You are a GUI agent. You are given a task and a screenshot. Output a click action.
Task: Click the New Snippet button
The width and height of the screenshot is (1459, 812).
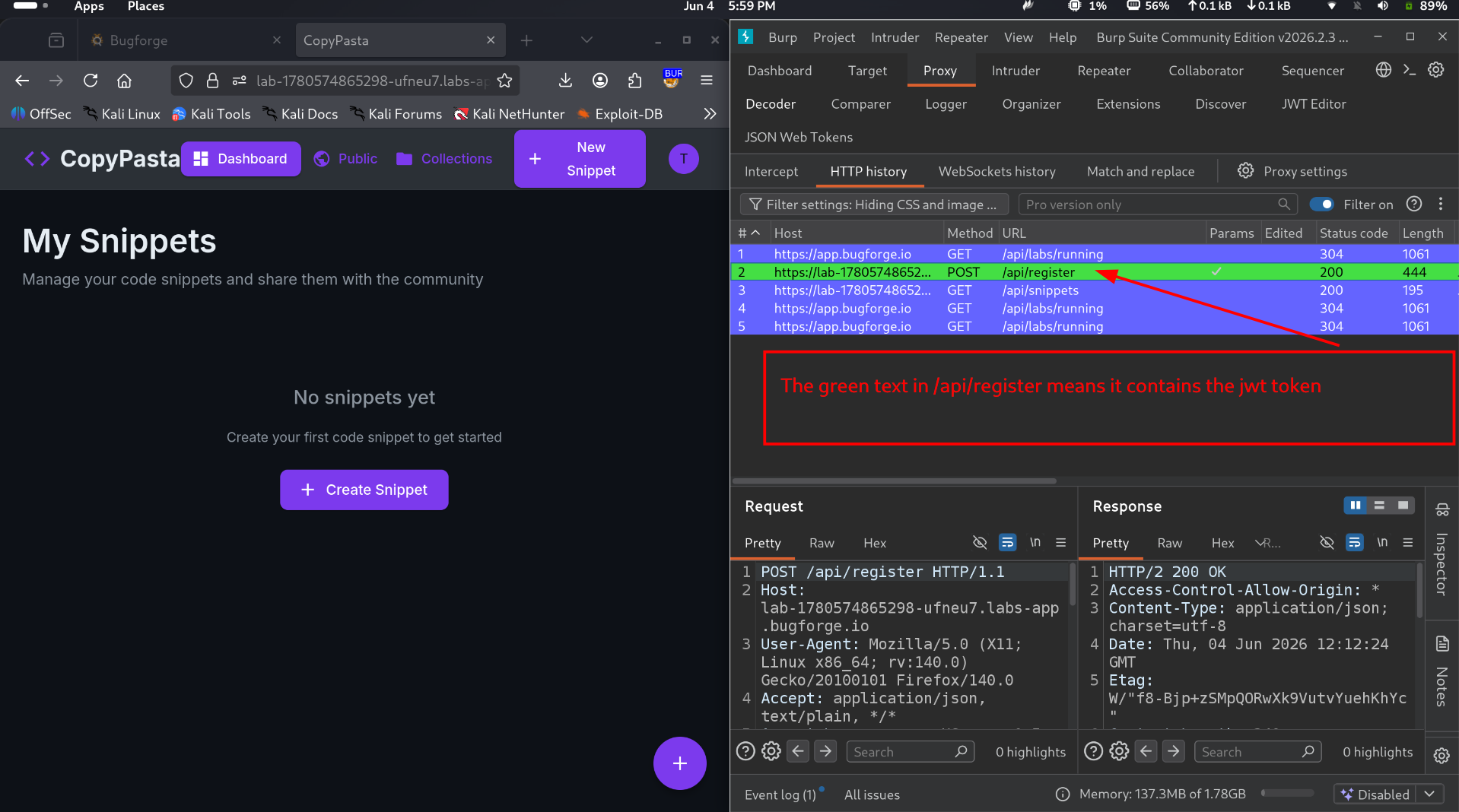point(580,159)
